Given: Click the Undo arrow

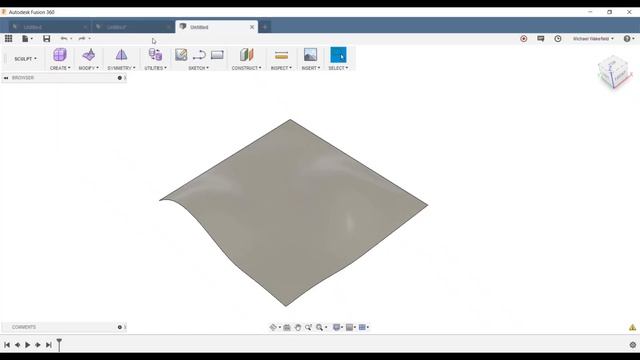Looking at the screenshot, I should [x=65, y=38].
